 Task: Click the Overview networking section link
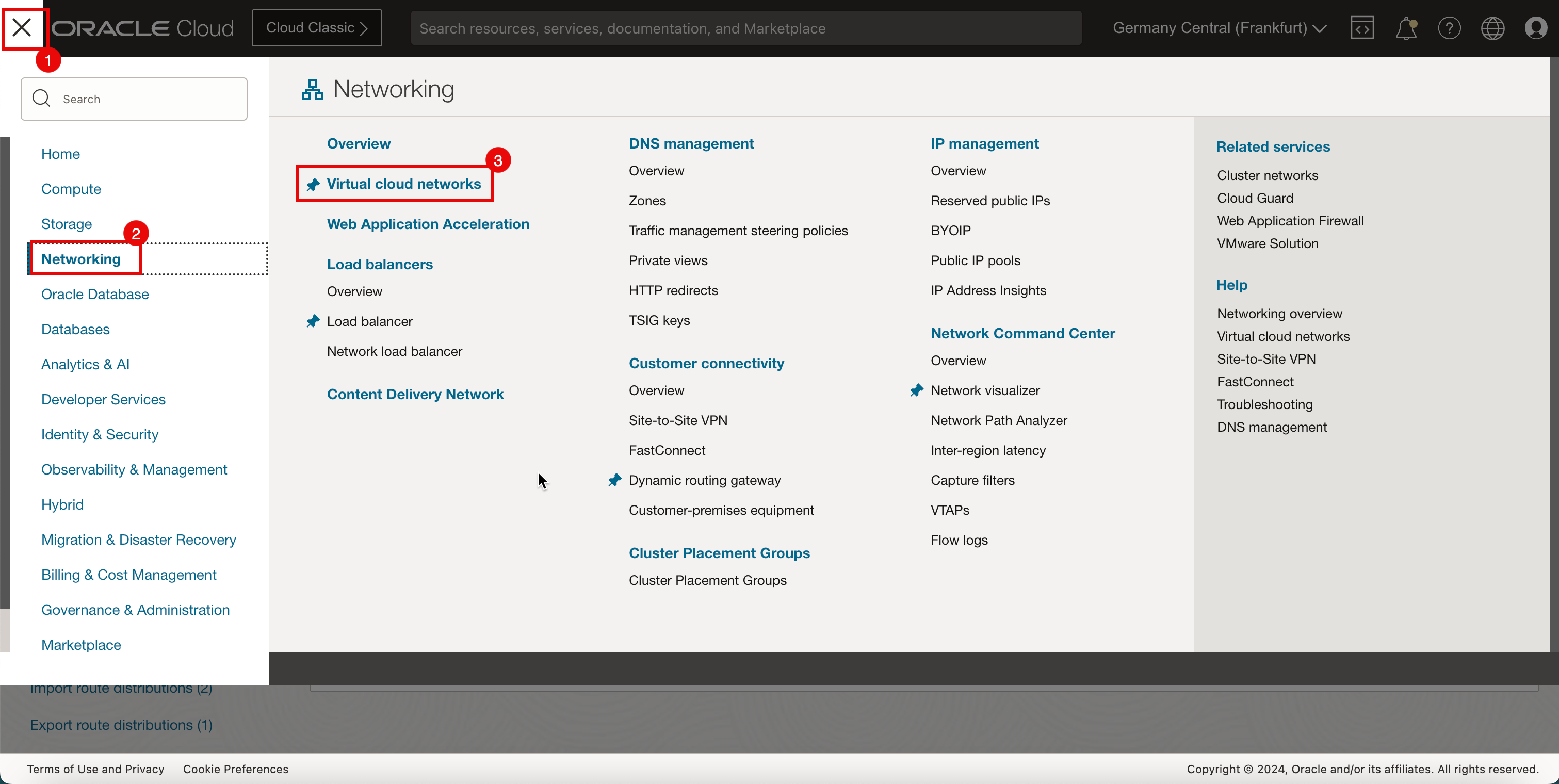pyautogui.click(x=359, y=143)
